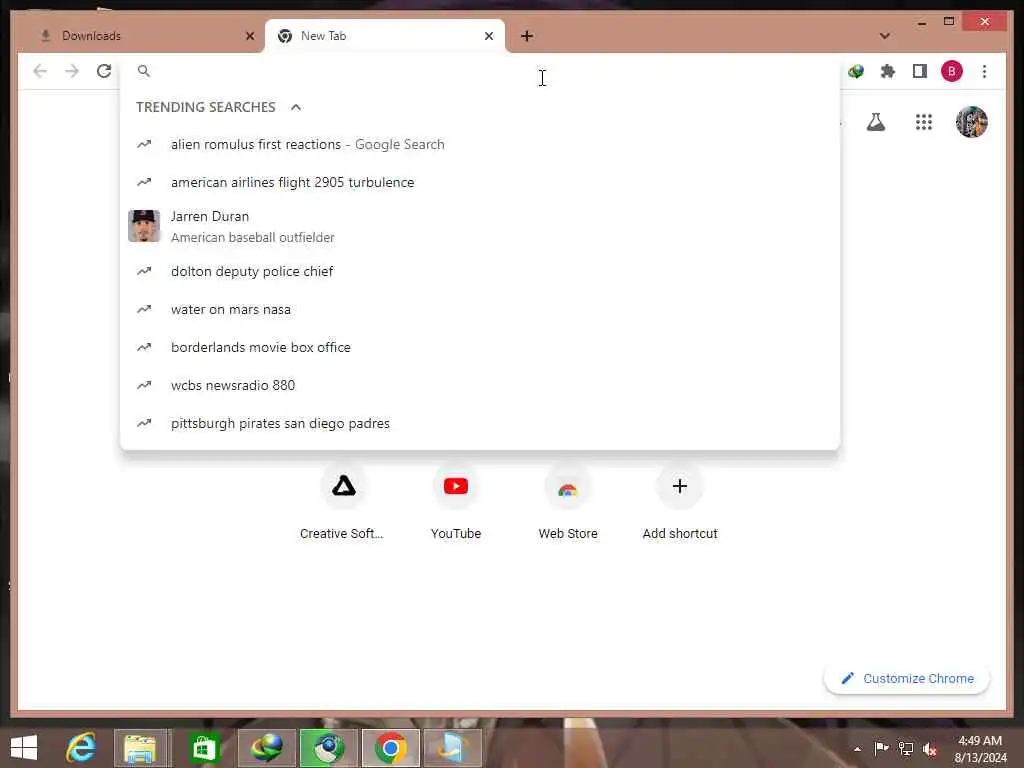Open the Chrome three-dot menu
The height and width of the screenshot is (768, 1024).
(984, 71)
